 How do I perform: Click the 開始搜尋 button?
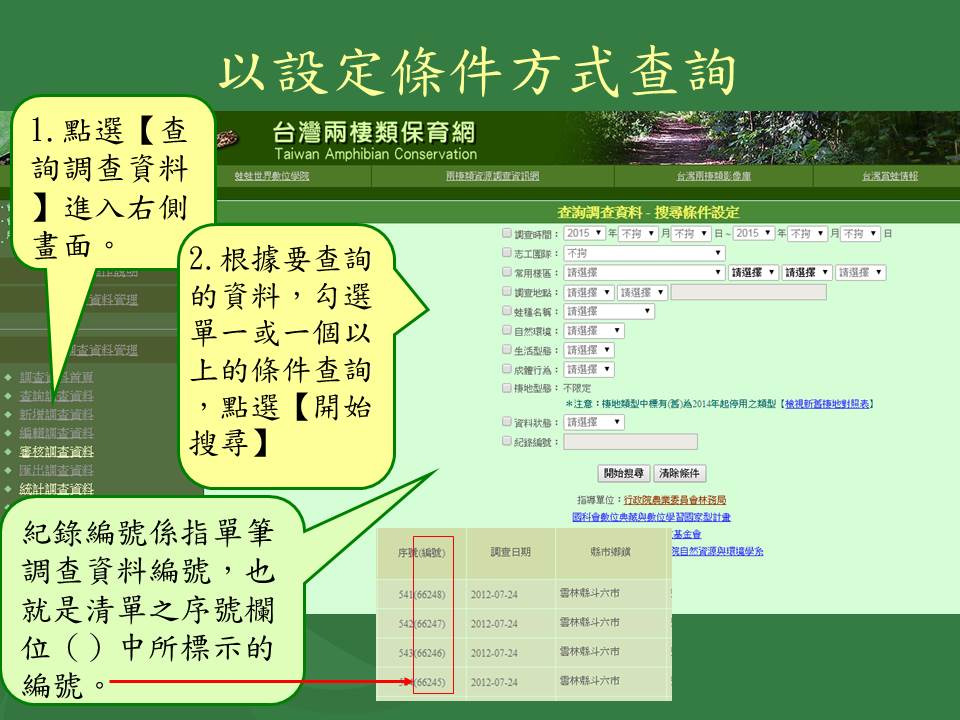click(x=625, y=473)
